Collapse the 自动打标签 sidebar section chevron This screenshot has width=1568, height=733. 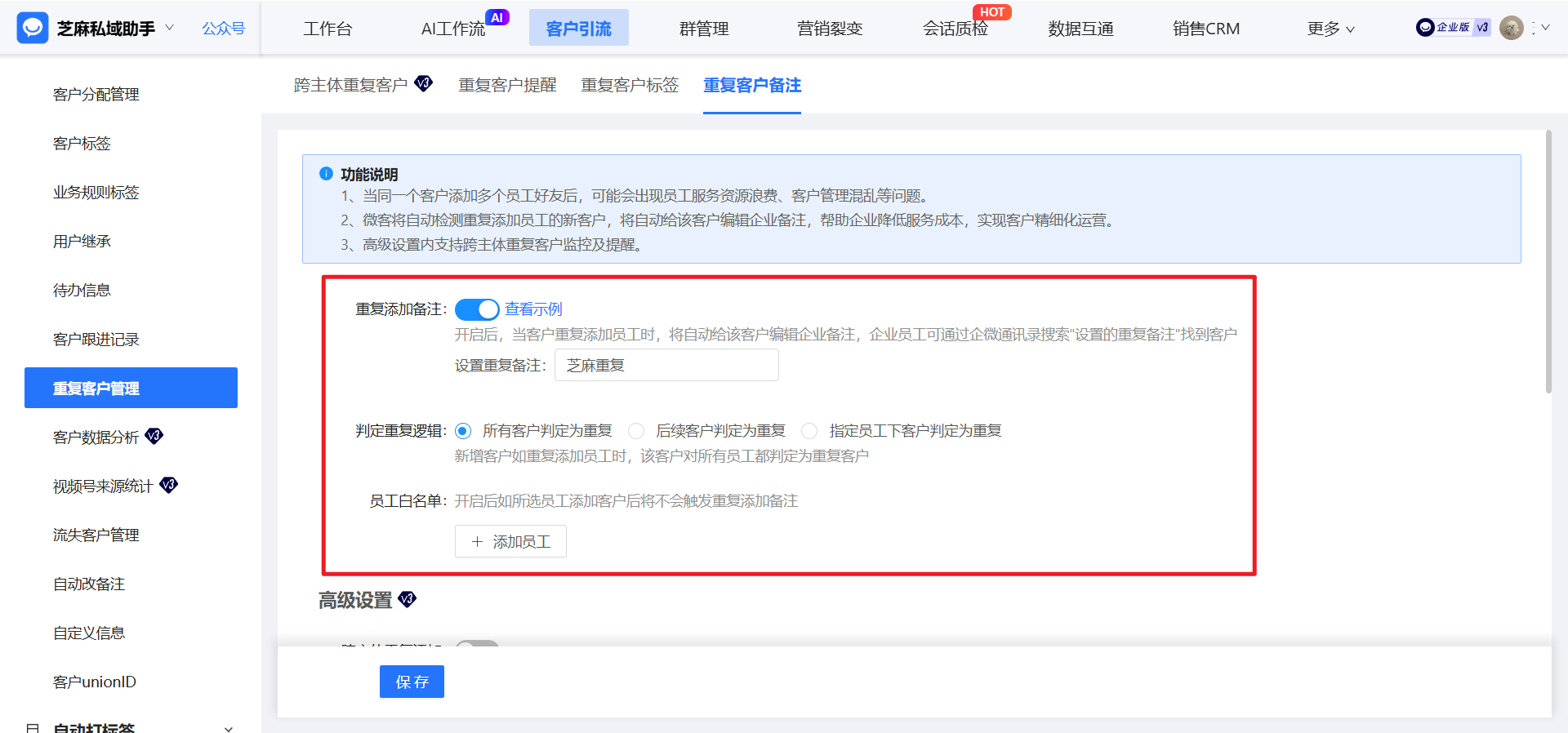(x=229, y=728)
